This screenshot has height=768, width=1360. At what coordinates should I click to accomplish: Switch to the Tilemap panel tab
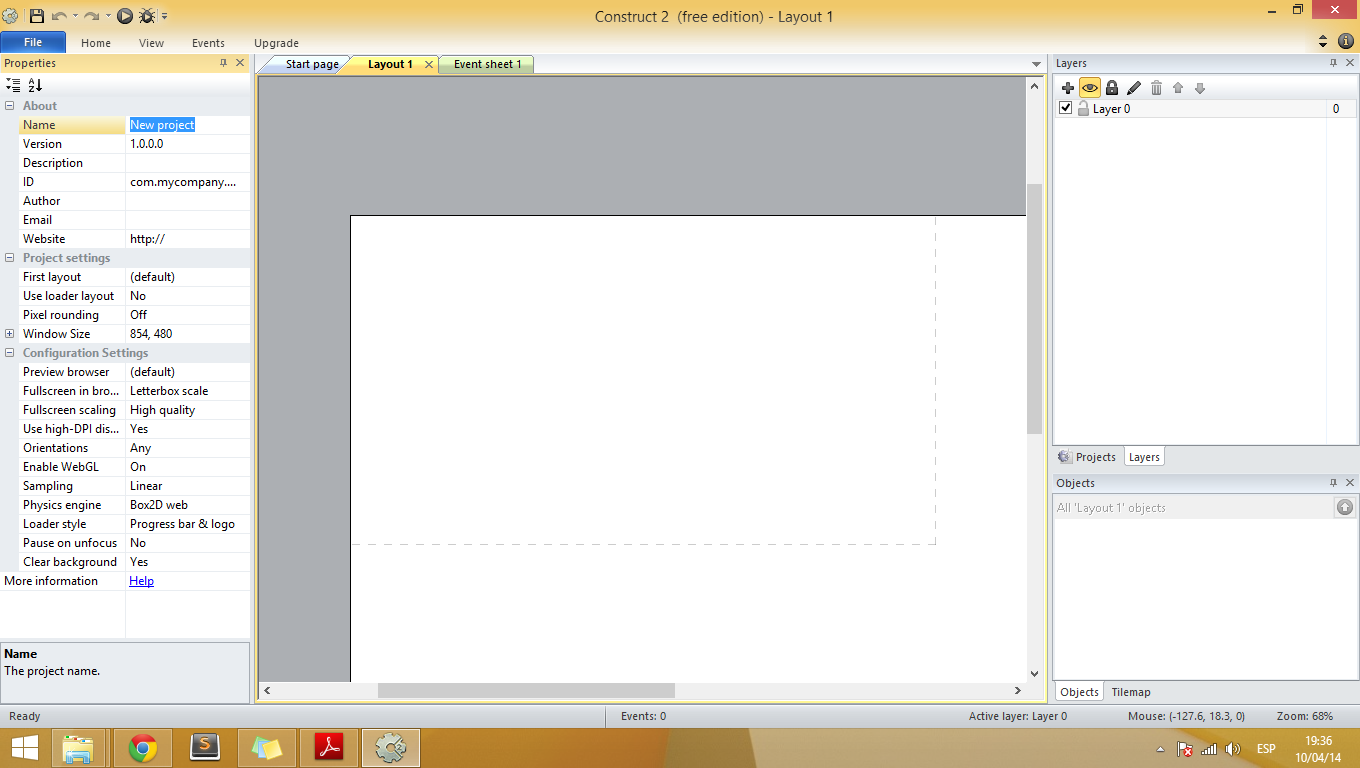coord(1131,692)
